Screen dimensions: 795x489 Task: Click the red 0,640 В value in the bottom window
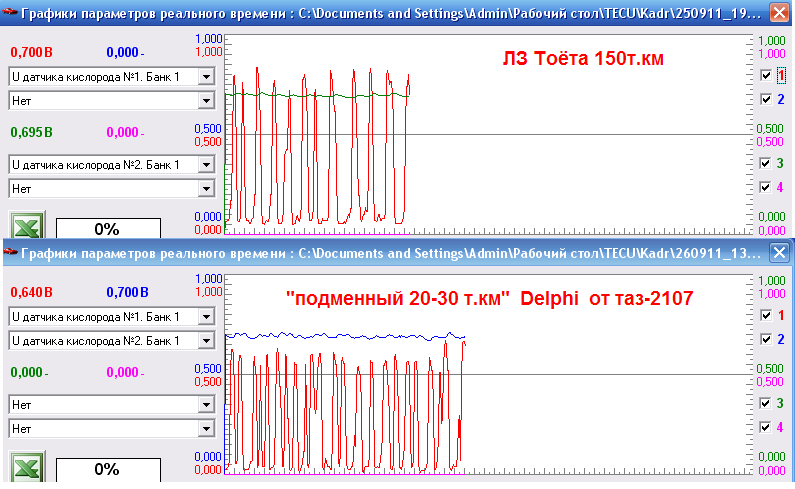point(31,292)
